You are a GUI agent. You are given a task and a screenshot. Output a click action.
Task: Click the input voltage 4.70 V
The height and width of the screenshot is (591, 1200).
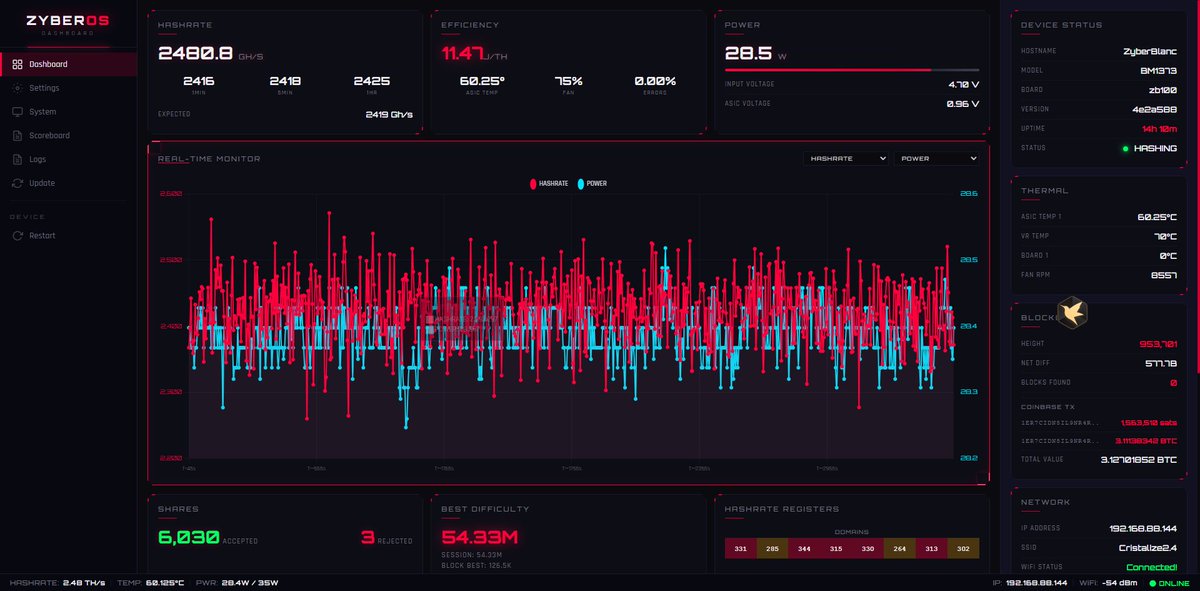964,85
